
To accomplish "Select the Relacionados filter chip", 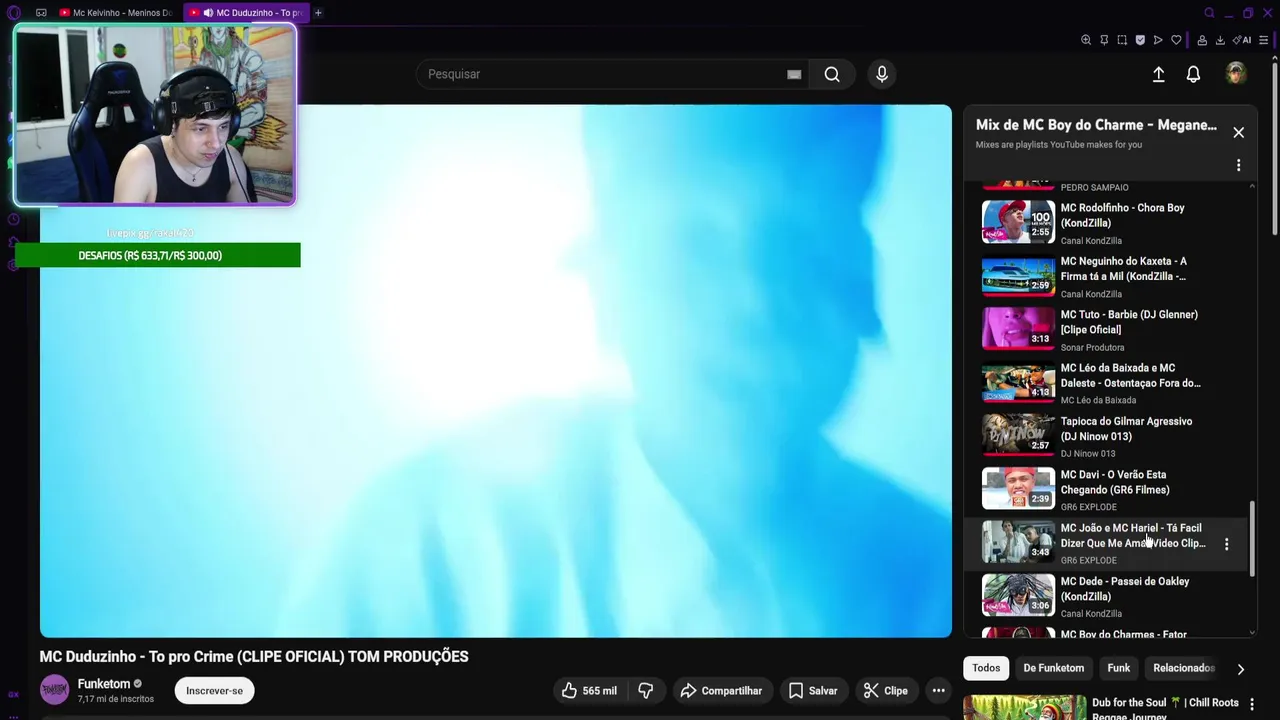I will tap(1184, 668).
